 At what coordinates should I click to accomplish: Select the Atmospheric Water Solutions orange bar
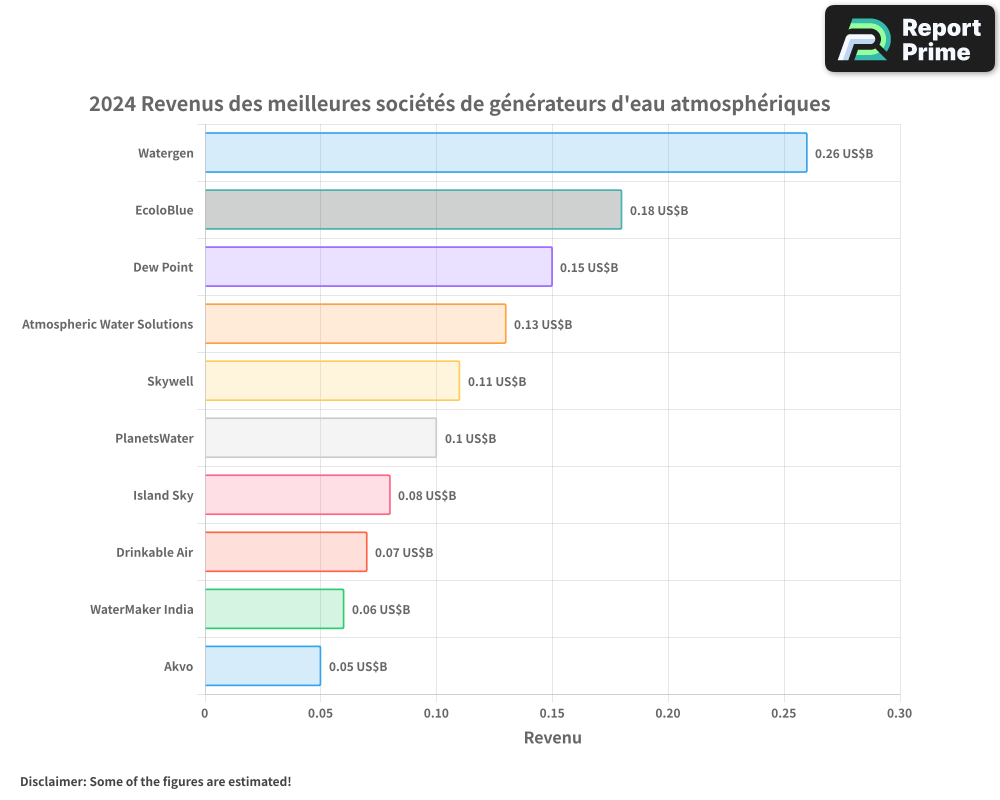tap(355, 324)
